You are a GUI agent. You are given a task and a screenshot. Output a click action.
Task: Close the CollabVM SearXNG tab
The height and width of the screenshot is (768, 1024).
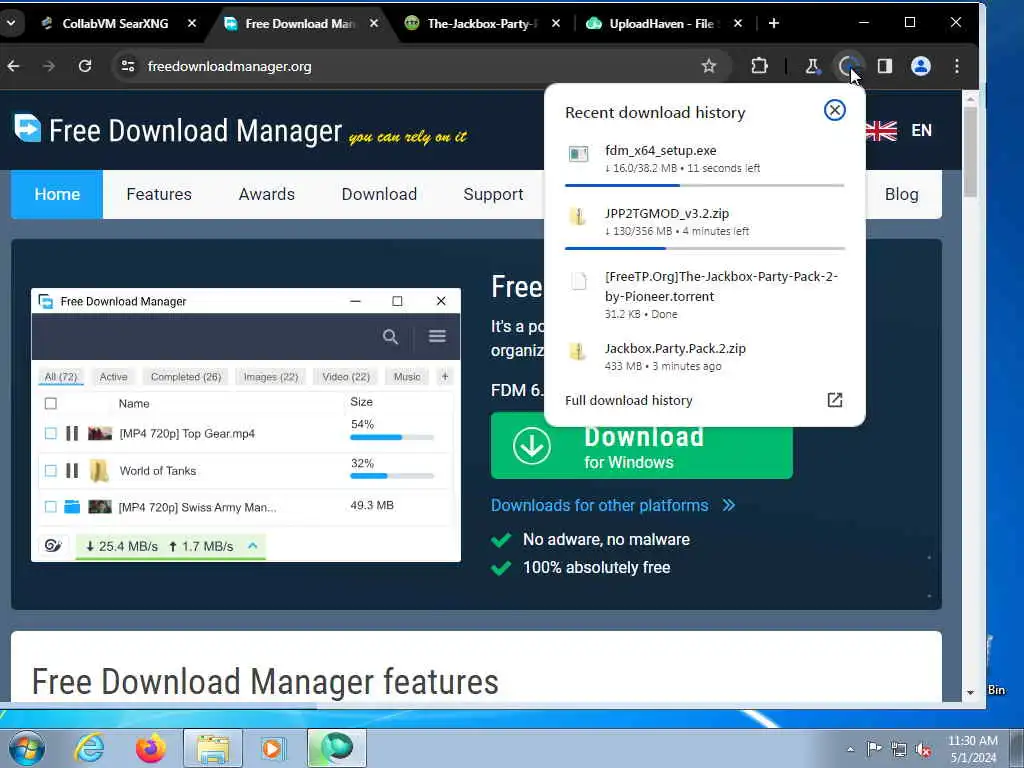[x=191, y=24]
